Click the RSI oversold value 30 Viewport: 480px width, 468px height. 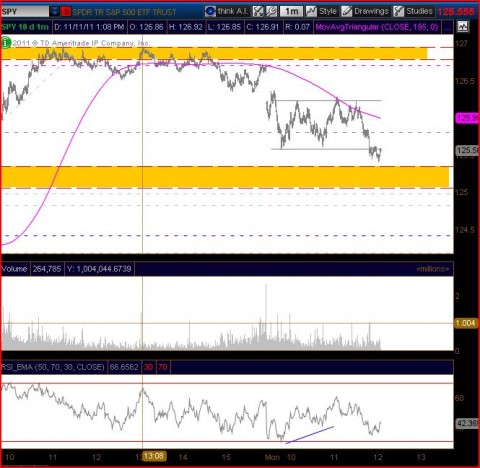click(148, 367)
